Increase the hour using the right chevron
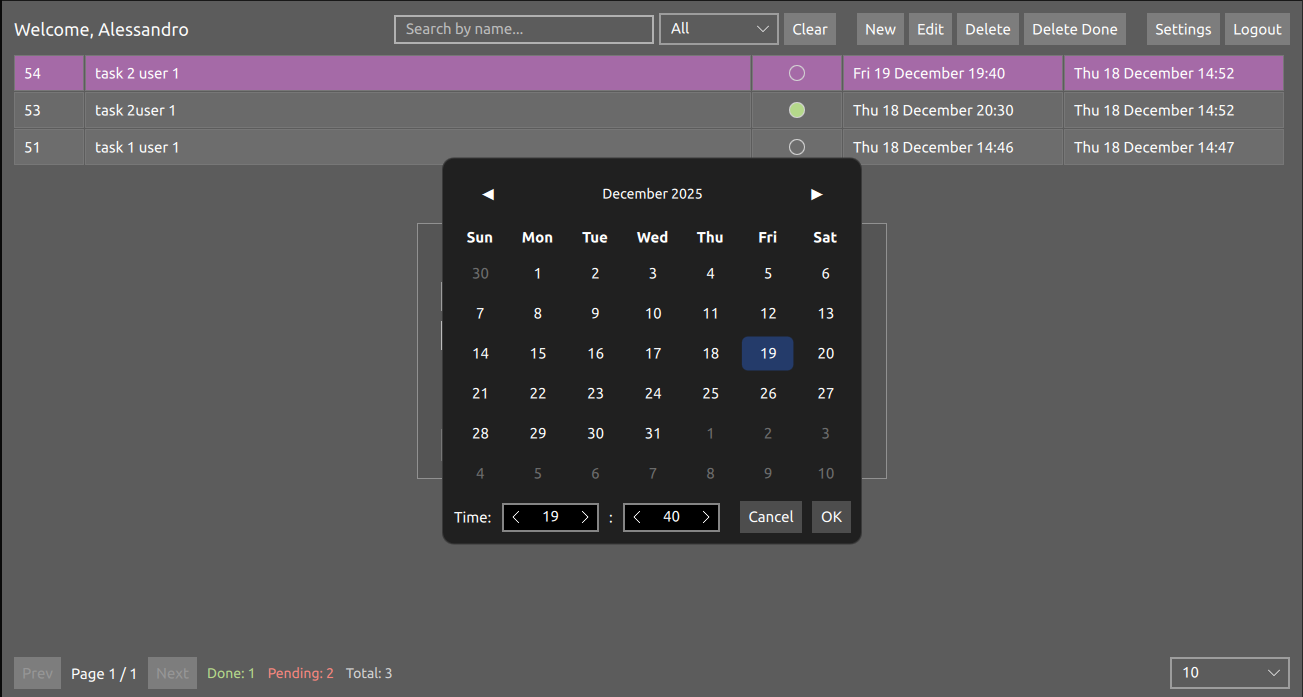 click(585, 517)
